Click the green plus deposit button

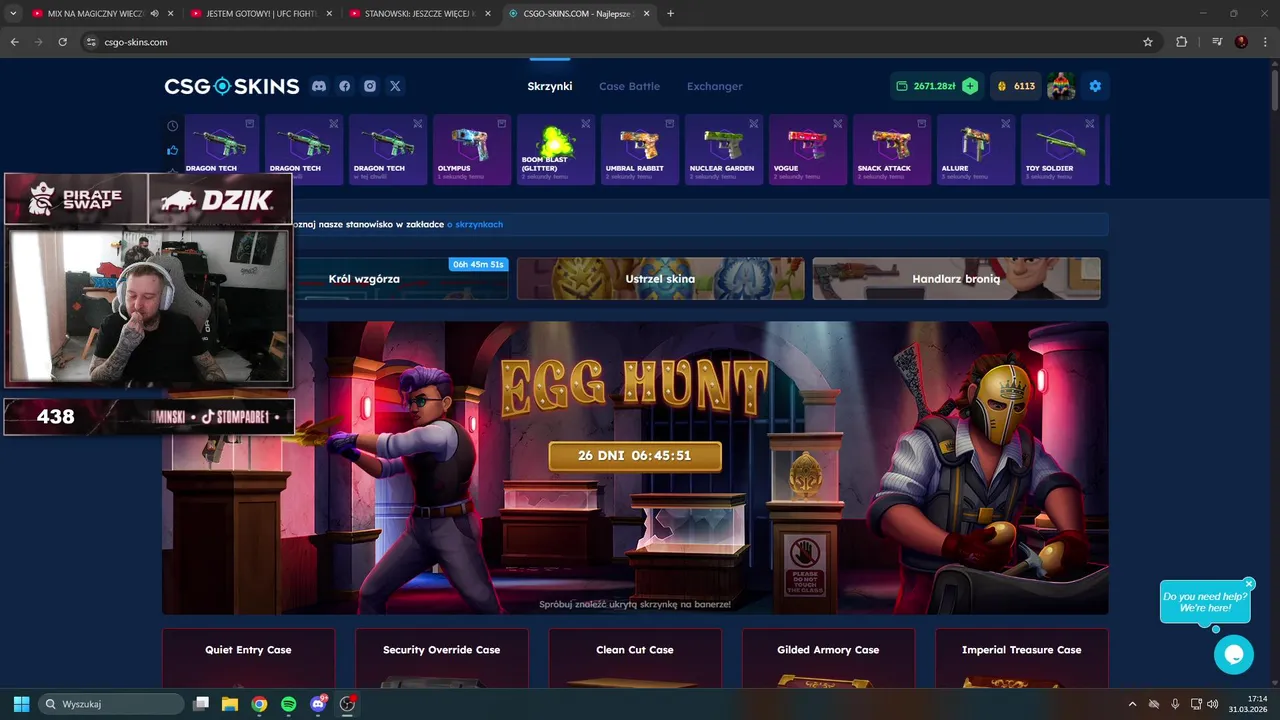(x=970, y=86)
